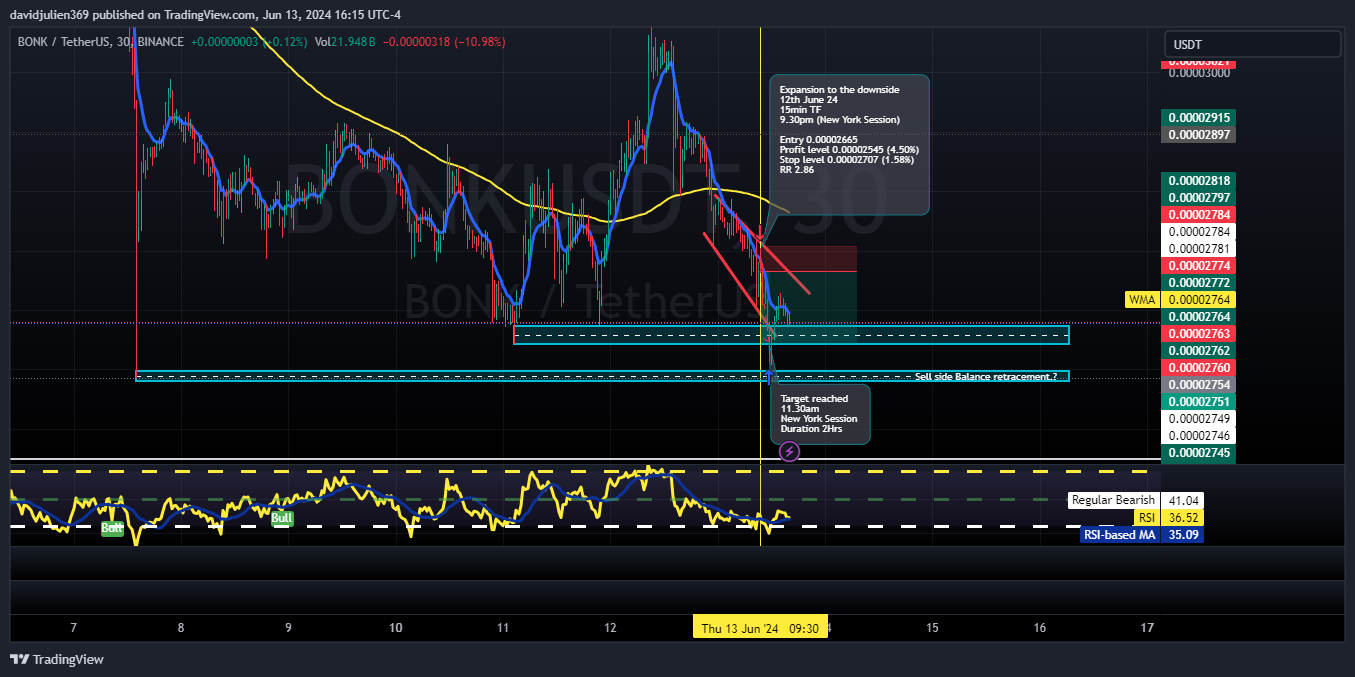The image size is (1355, 677).
Task: Click the TradingView logo at bottom left
Action: pyautogui.click(x=57, y=659)
